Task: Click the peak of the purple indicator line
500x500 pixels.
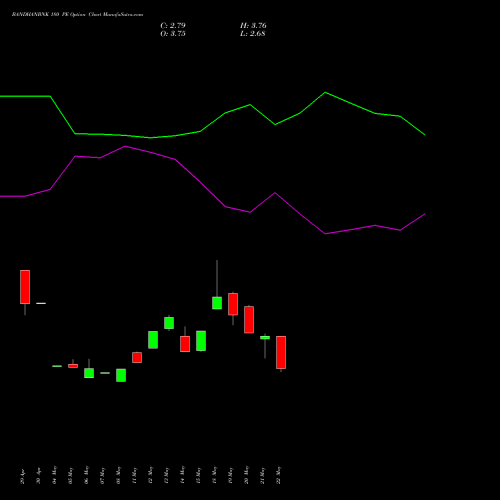Action: (125, 146)
